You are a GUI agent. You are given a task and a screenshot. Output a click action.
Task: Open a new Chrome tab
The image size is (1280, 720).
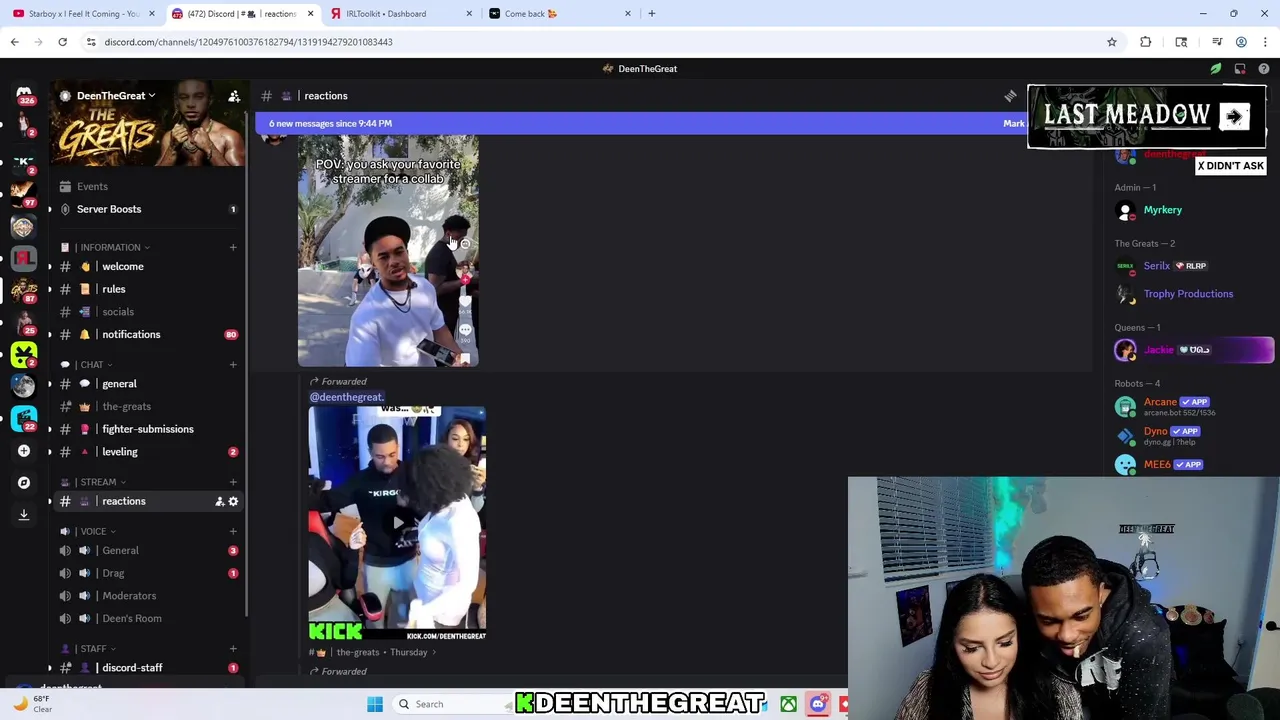click(x=652, y=14)
